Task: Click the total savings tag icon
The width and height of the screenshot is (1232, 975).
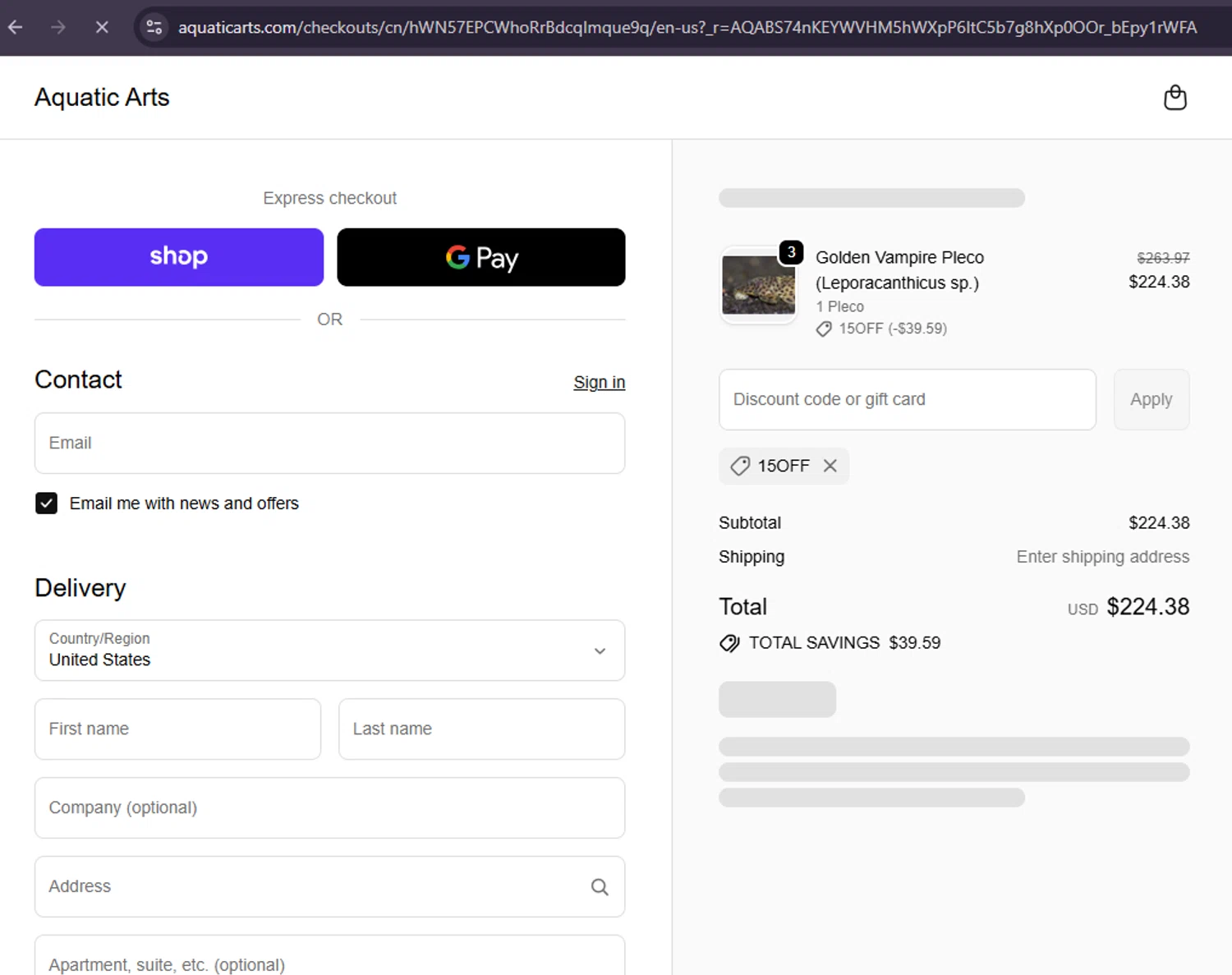Action: [729, 643]
